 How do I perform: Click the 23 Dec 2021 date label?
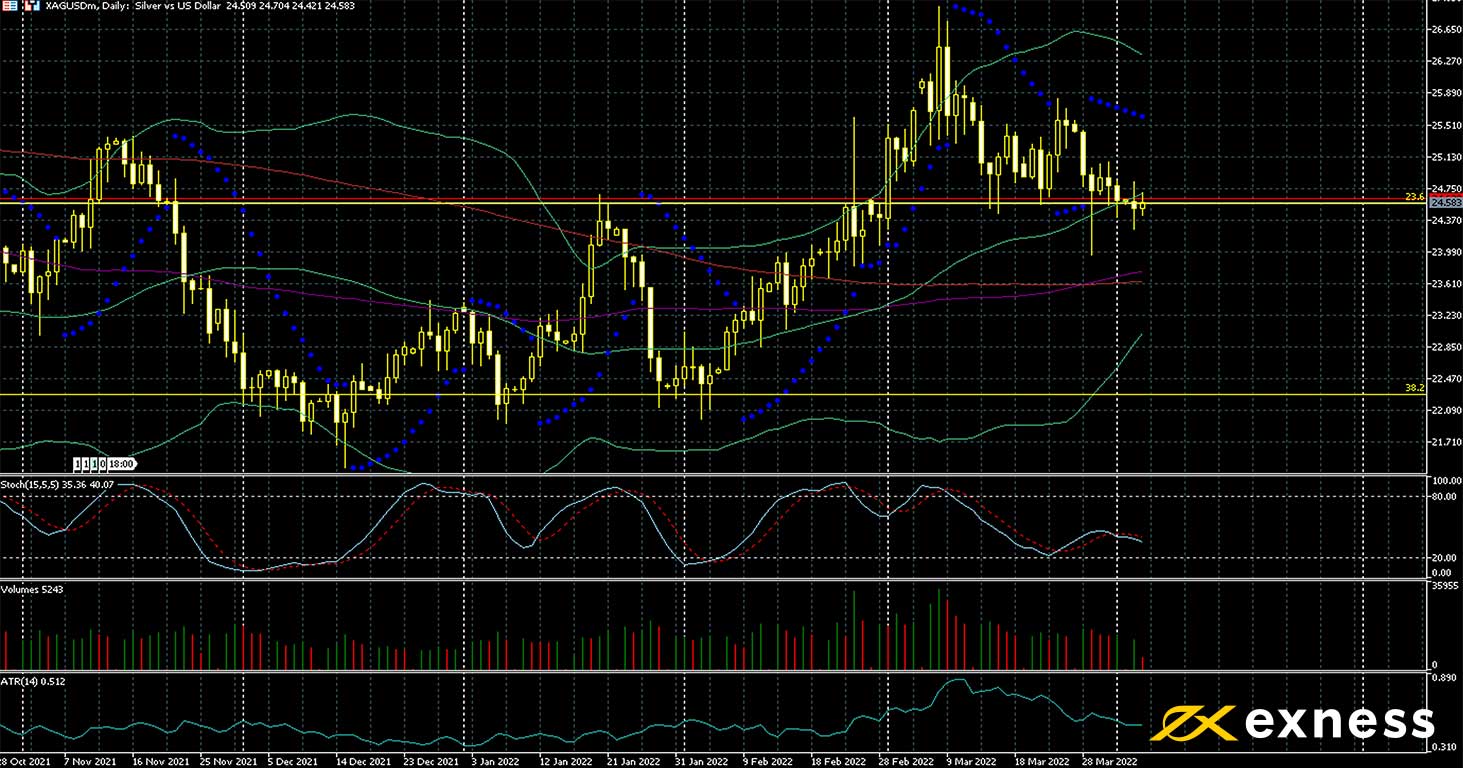click(x=432, y=761)
